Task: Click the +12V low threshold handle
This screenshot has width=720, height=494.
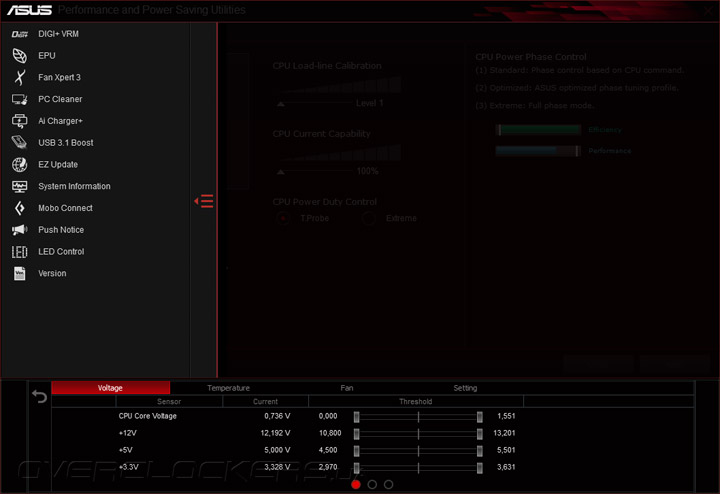Action: tap(356, 433)
